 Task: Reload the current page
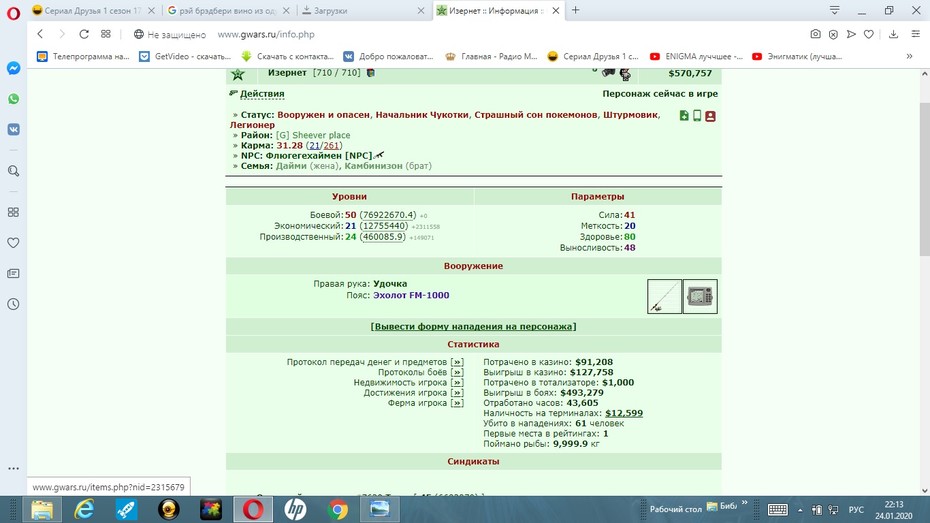84,34
